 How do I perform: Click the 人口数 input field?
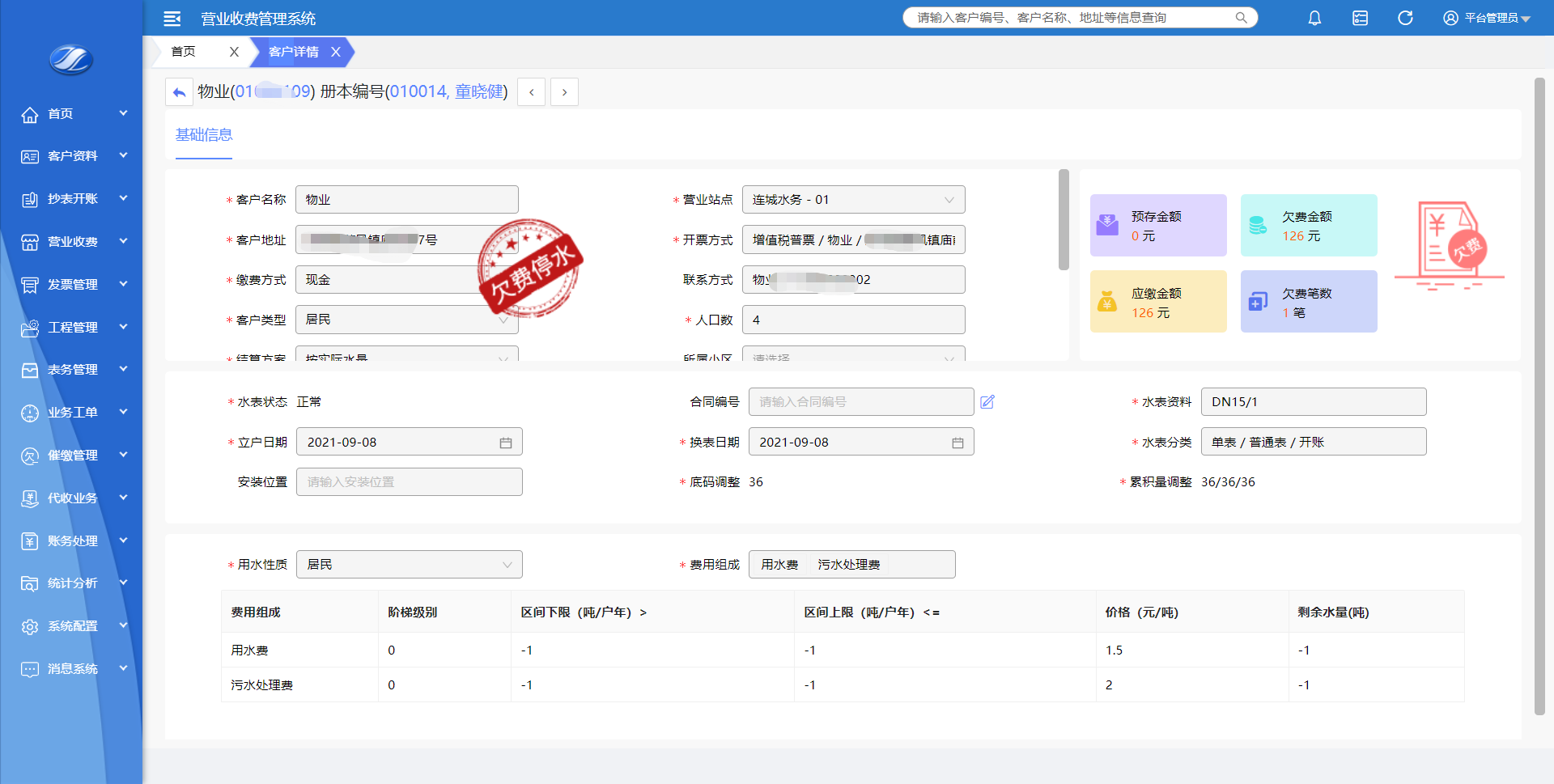[x=853, y=320]
